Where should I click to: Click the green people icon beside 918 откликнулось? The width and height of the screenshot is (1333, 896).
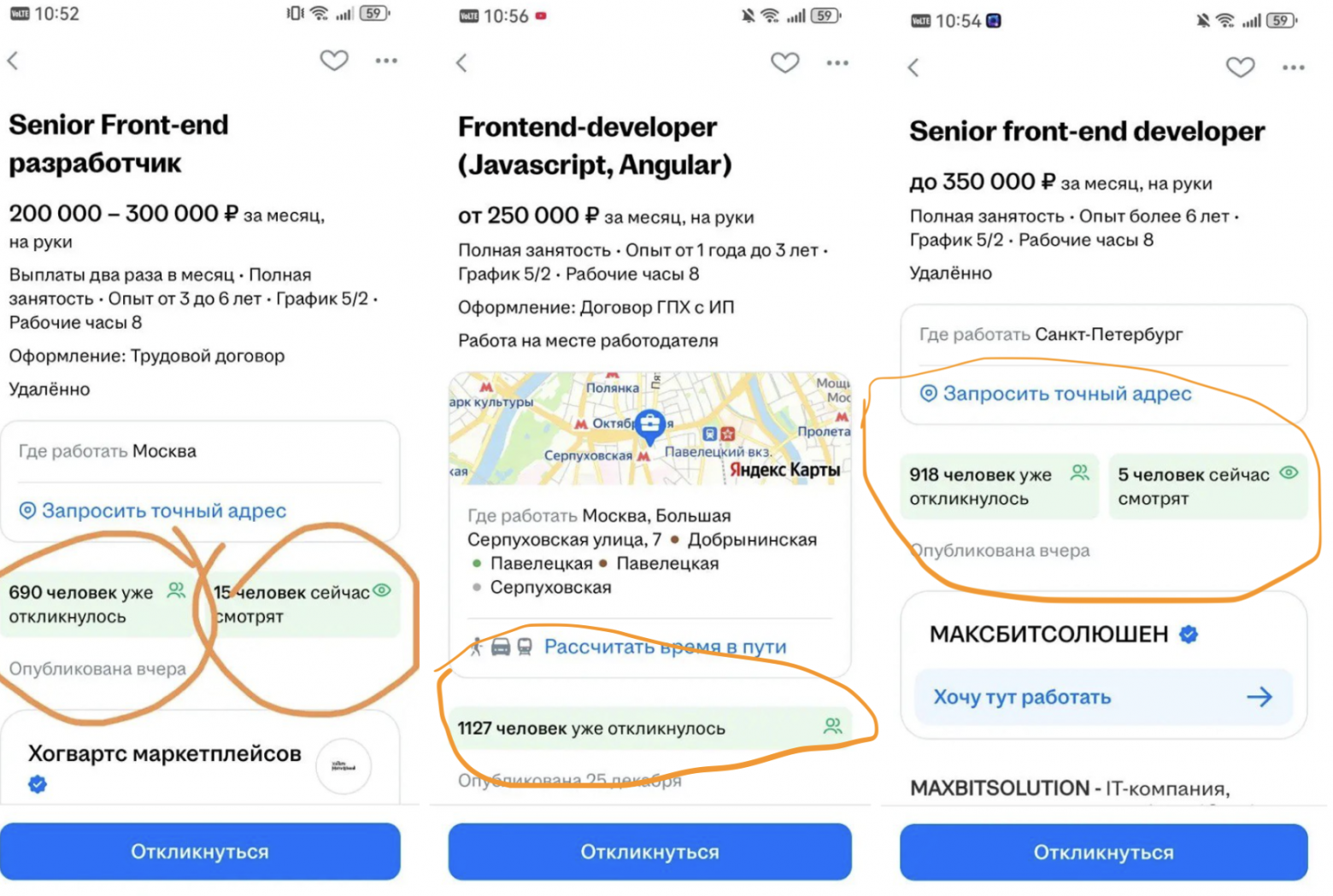pos(1078,471)
